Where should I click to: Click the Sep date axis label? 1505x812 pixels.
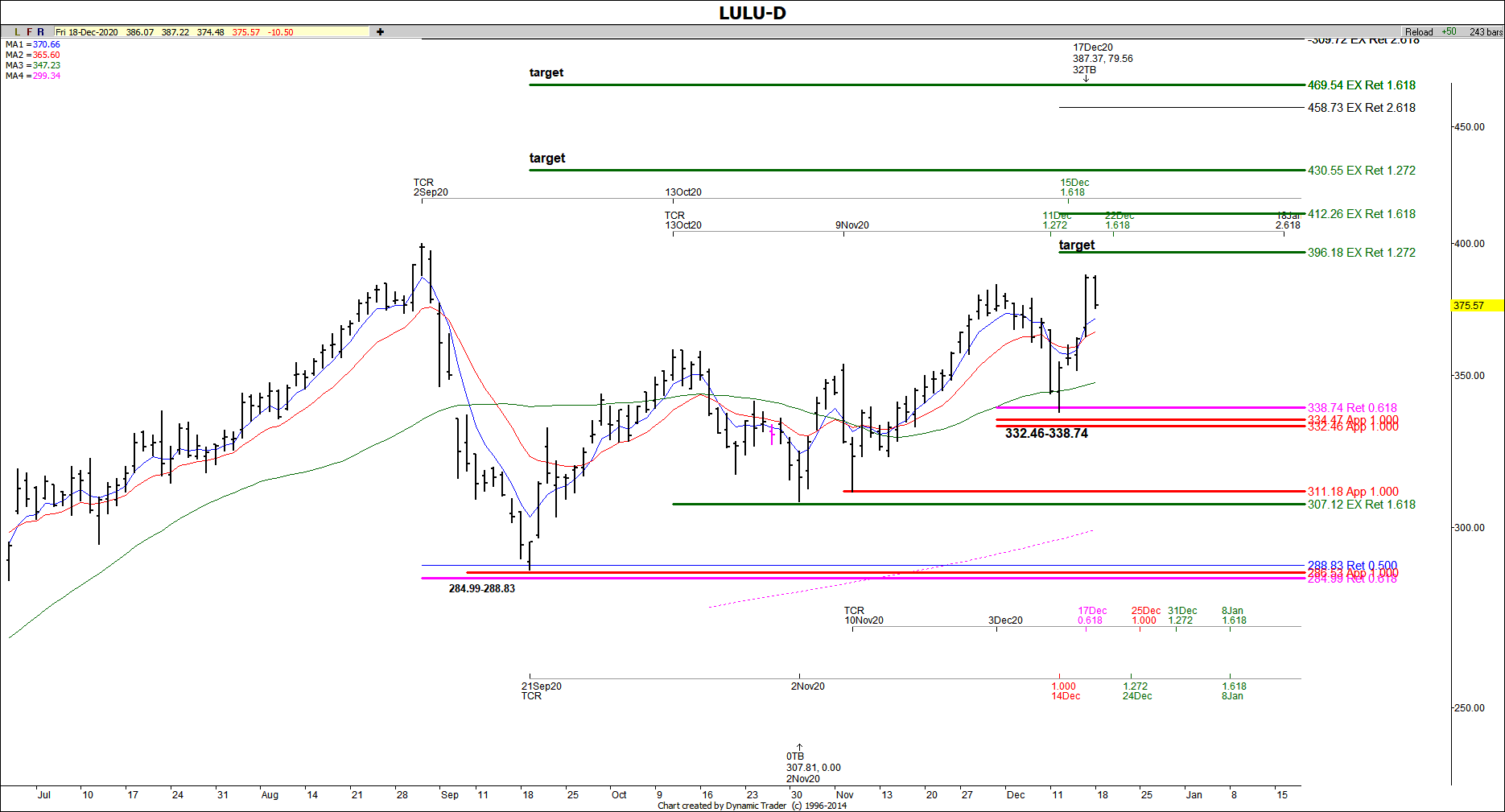click(450, 795)
